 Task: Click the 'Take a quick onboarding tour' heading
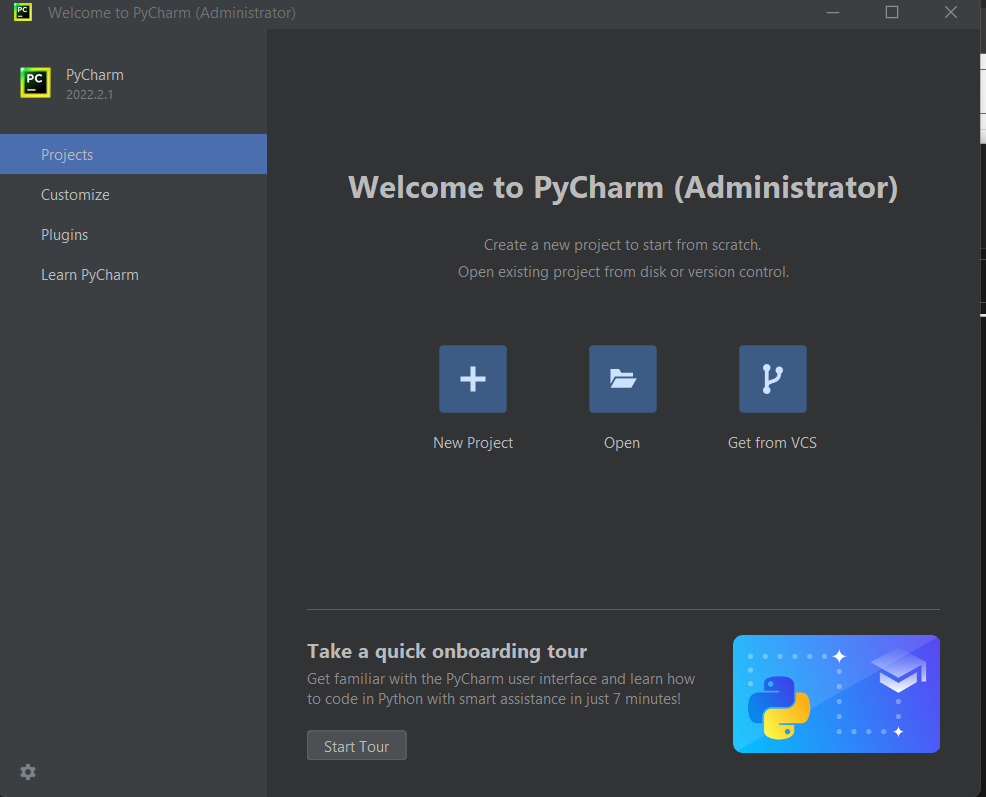[x=446, y=652]
